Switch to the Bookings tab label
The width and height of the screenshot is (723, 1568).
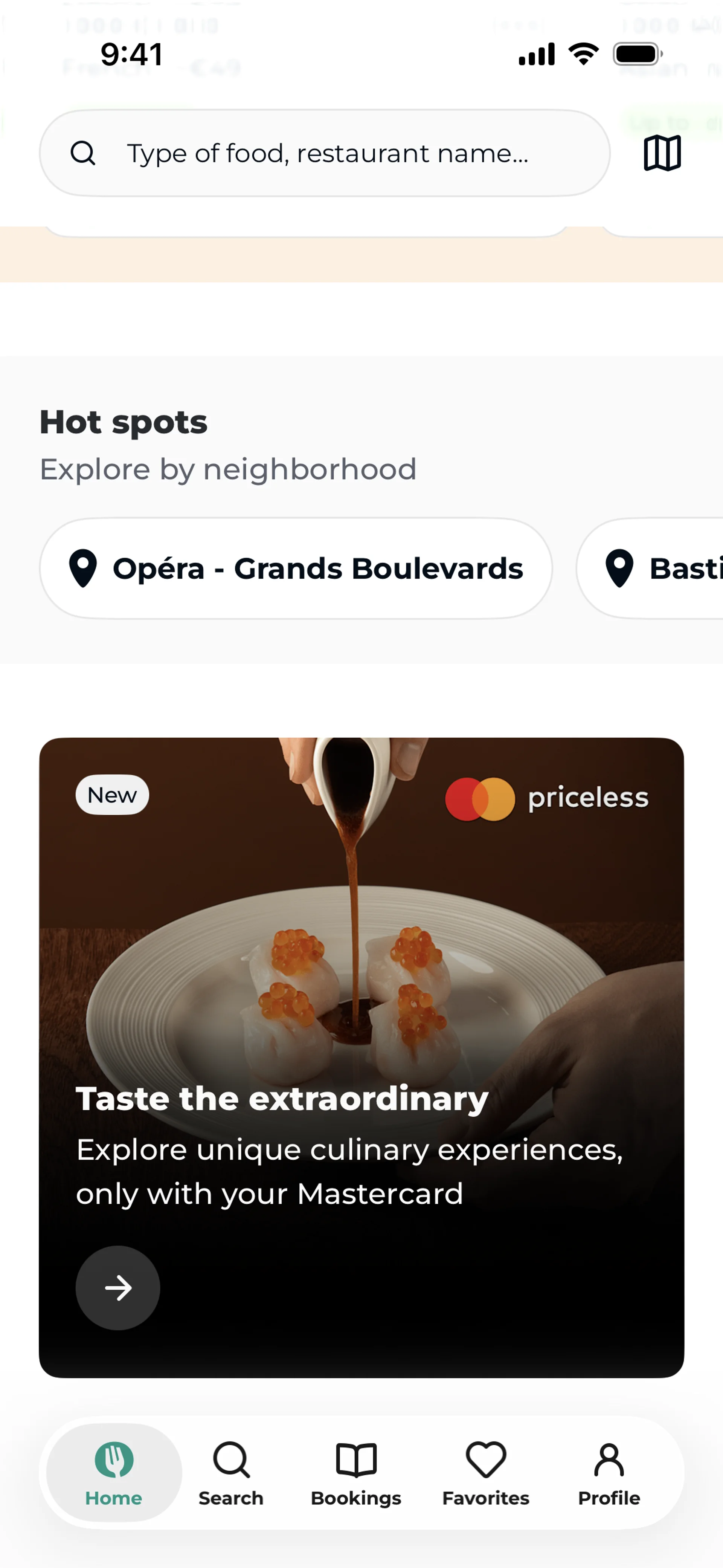coord(356,1498)
